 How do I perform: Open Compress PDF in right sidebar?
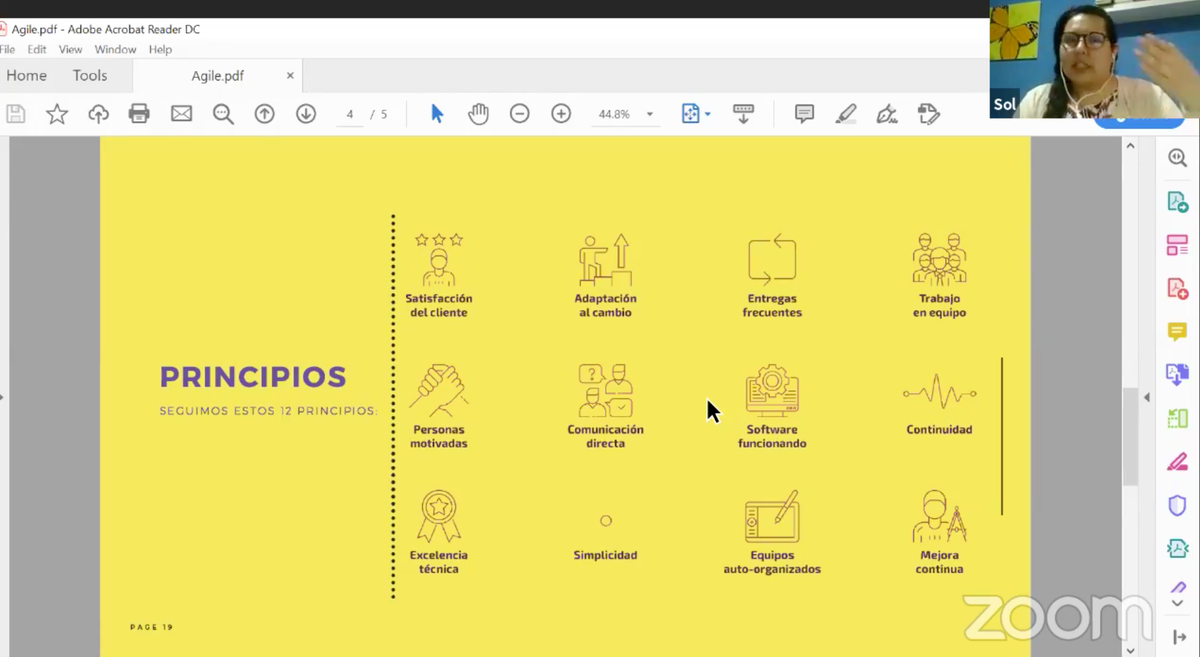click(x=1178, y=548)
